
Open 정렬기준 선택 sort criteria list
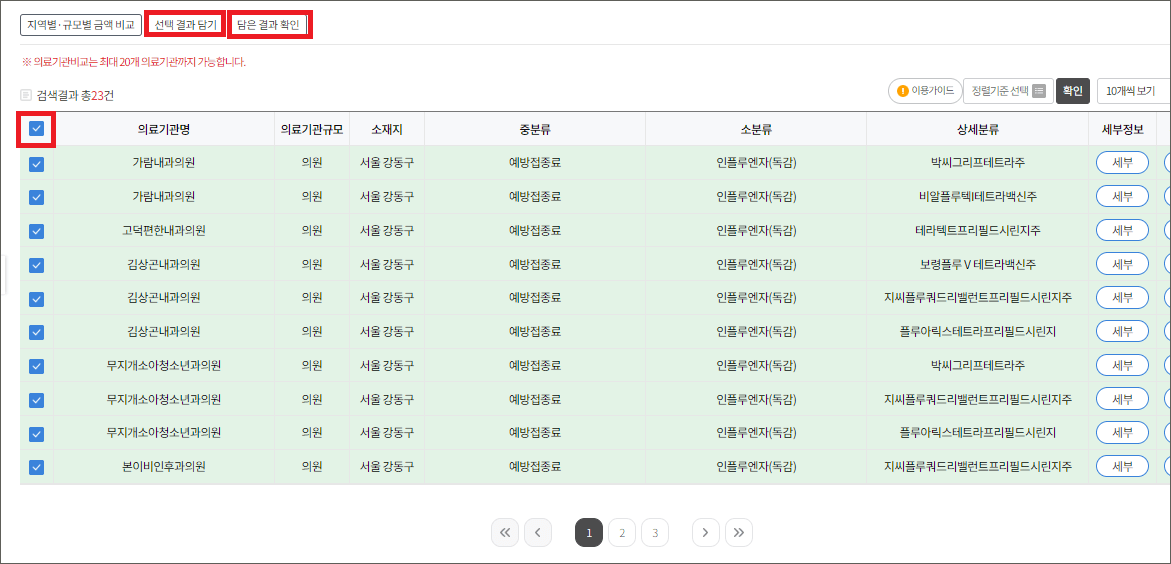click(x=1008, y=91)
